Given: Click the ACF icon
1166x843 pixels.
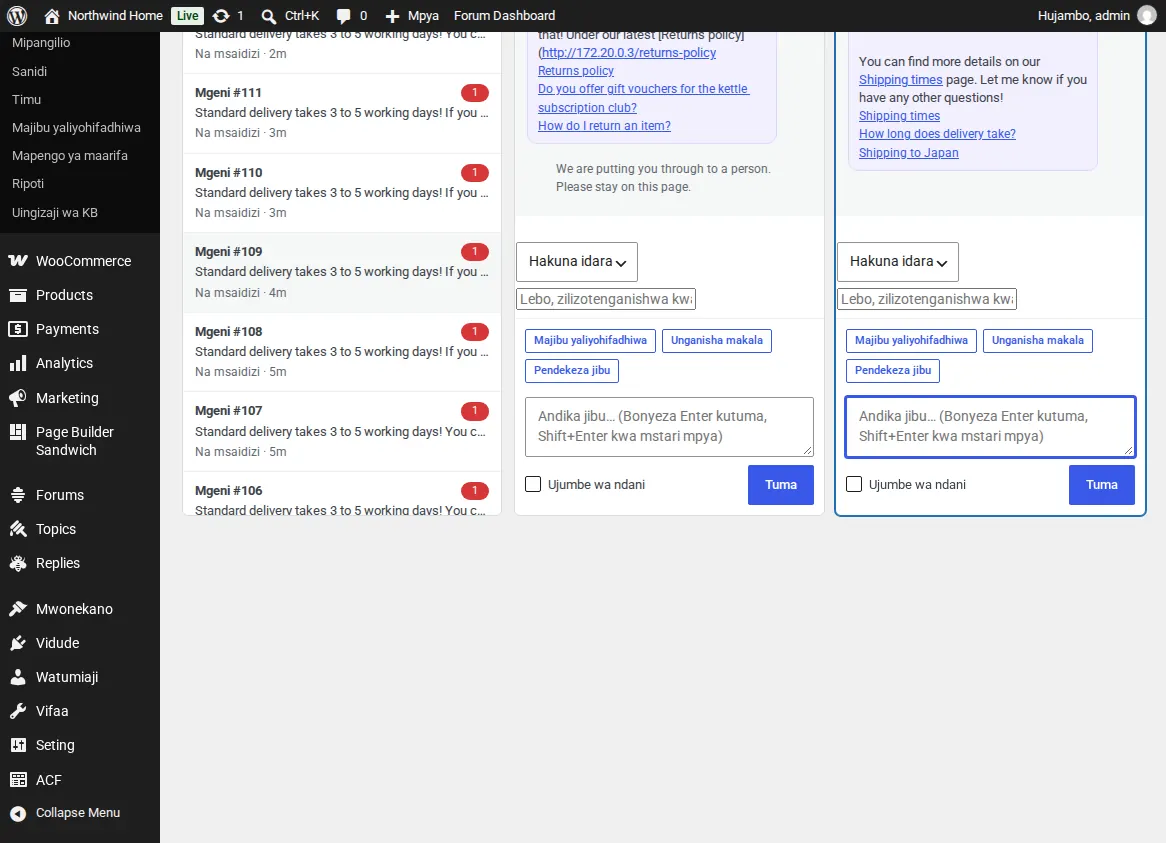Looking at the screenshot, I should pyautogui.click(x=18, y=780).
